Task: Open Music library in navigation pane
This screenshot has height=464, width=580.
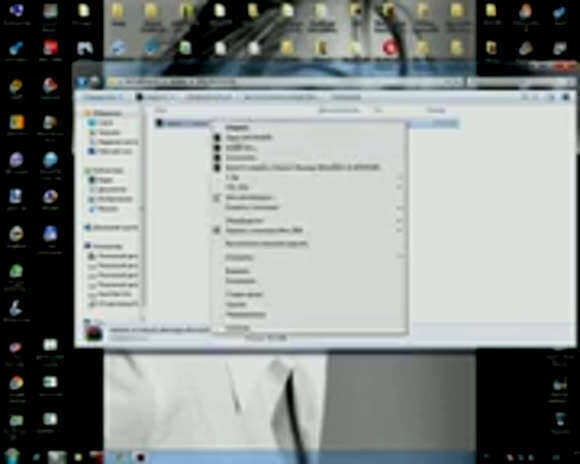Action: (104, 209)
